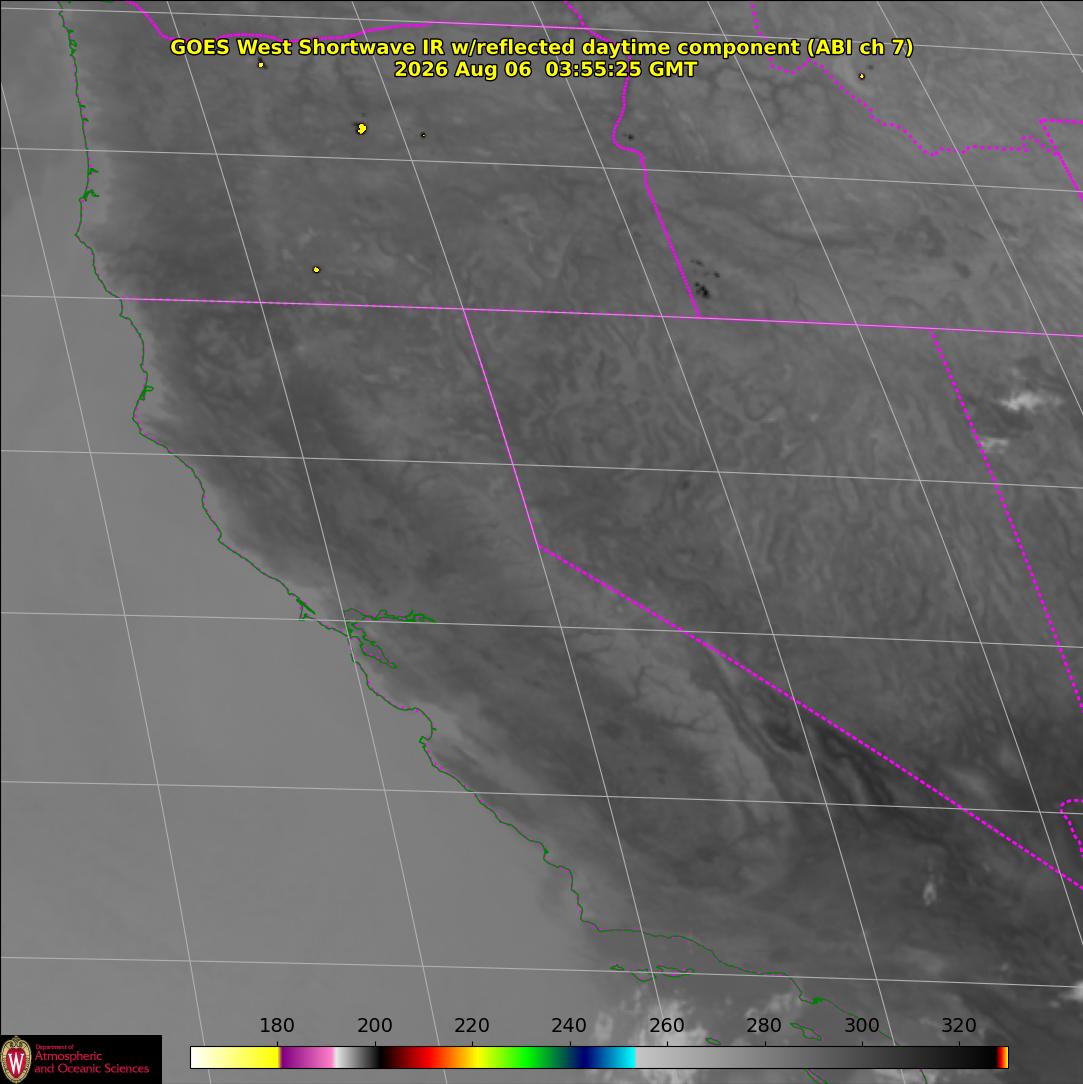
Task: Click the Atmospheric and Oceanic Sciences label
Action: 92,1062
